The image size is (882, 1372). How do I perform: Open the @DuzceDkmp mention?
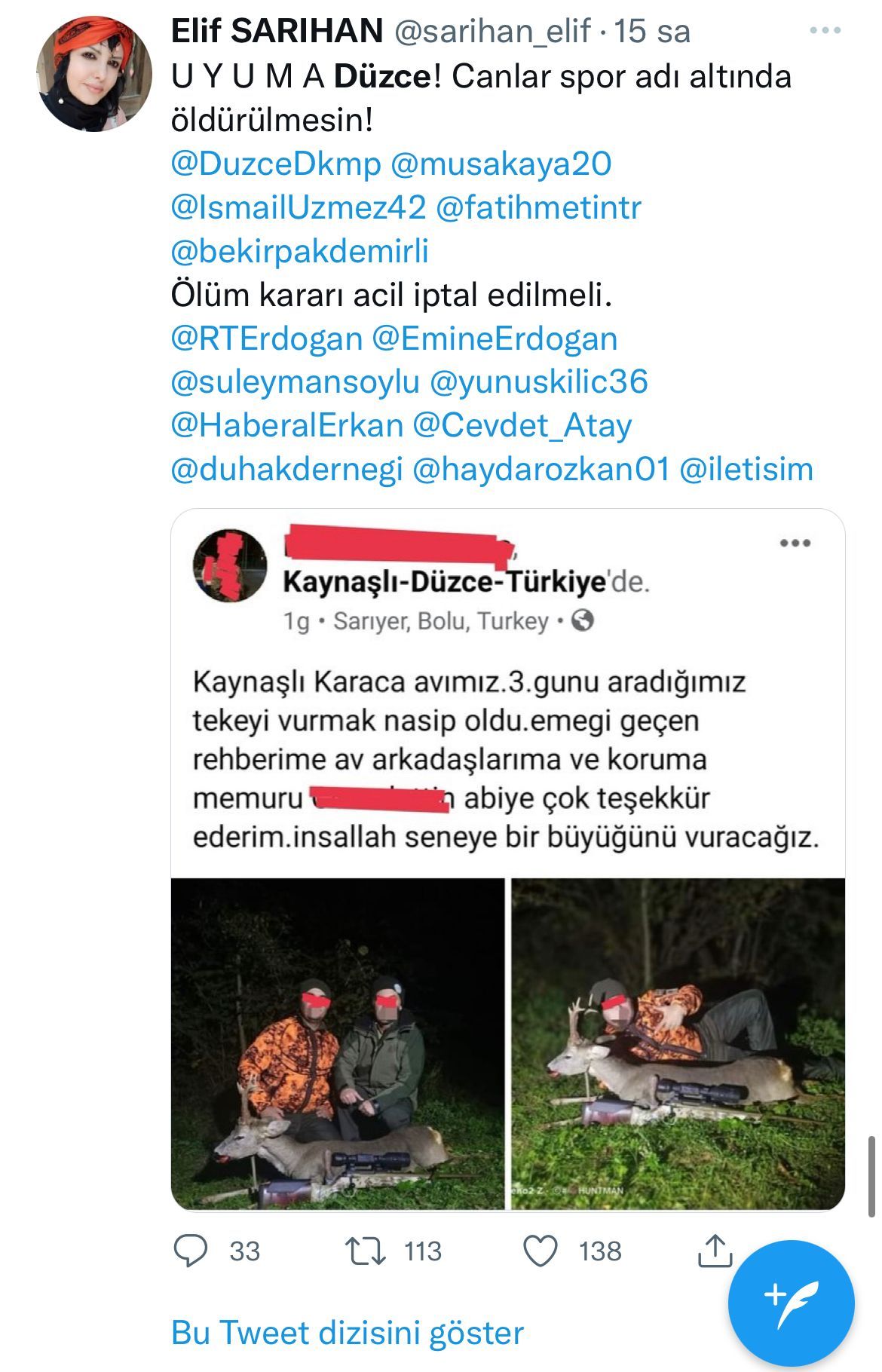pyautogui.click(x=276, y=164)
